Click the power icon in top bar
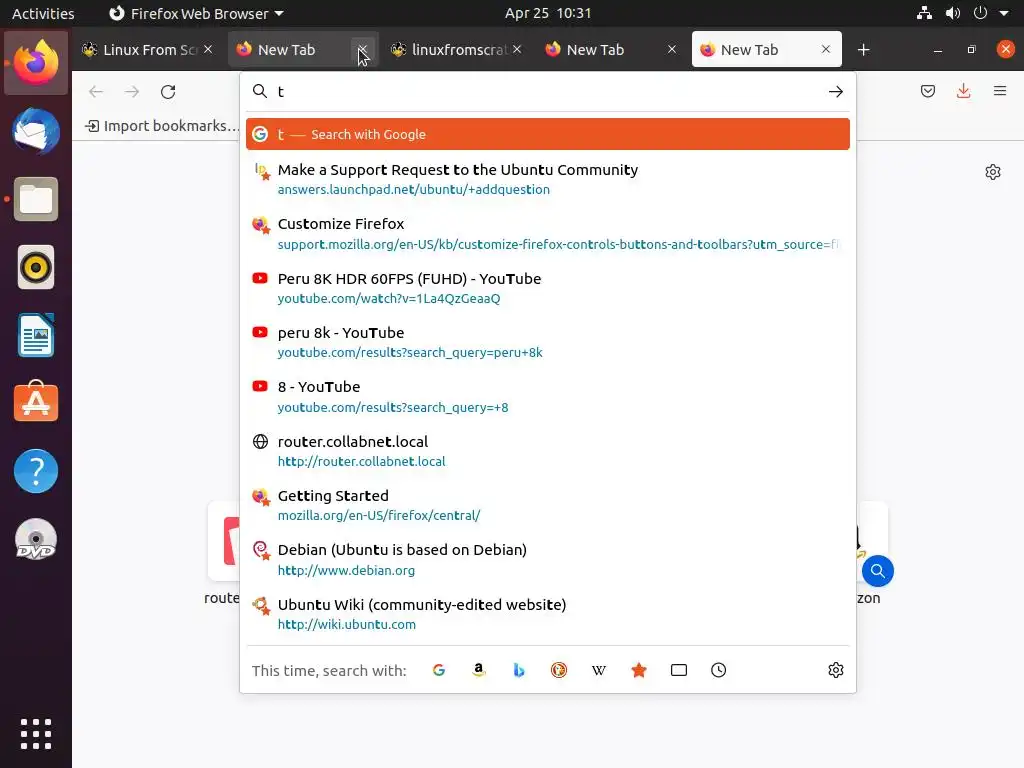The height and width of the screenshot is (768, 1024). coord(980,13)
